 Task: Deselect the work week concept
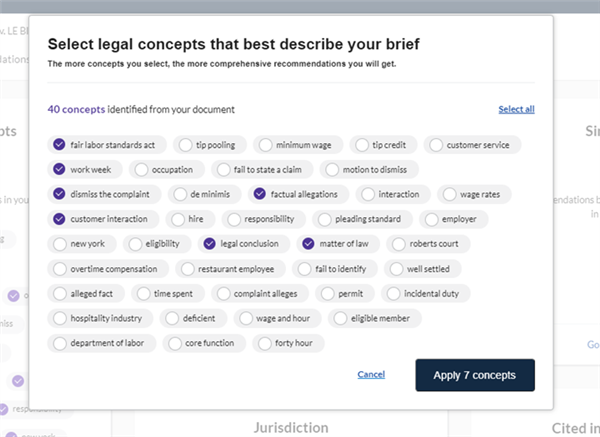coord(85,170)
